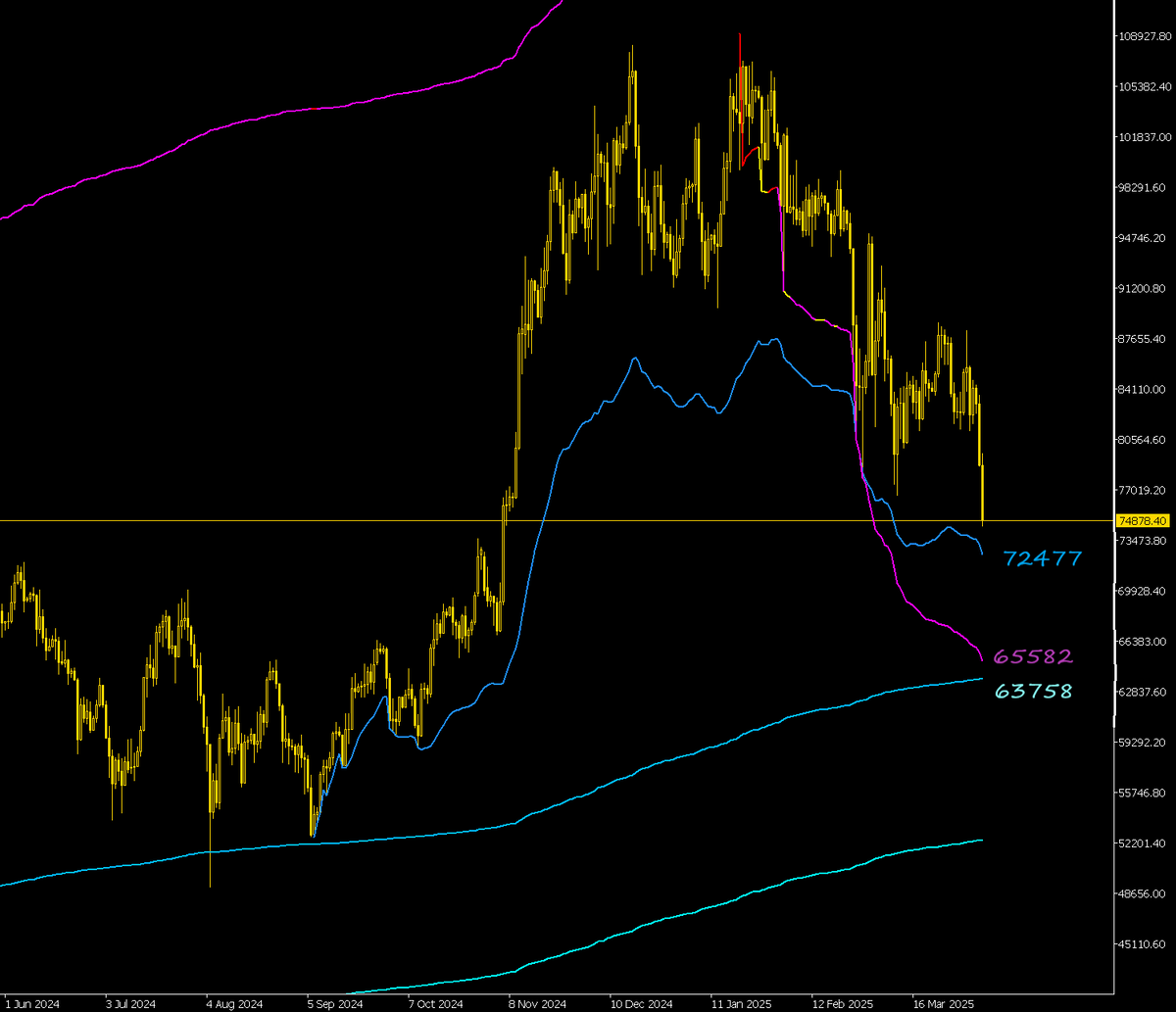Click price axis label 98291.60

click(1143, 188)
